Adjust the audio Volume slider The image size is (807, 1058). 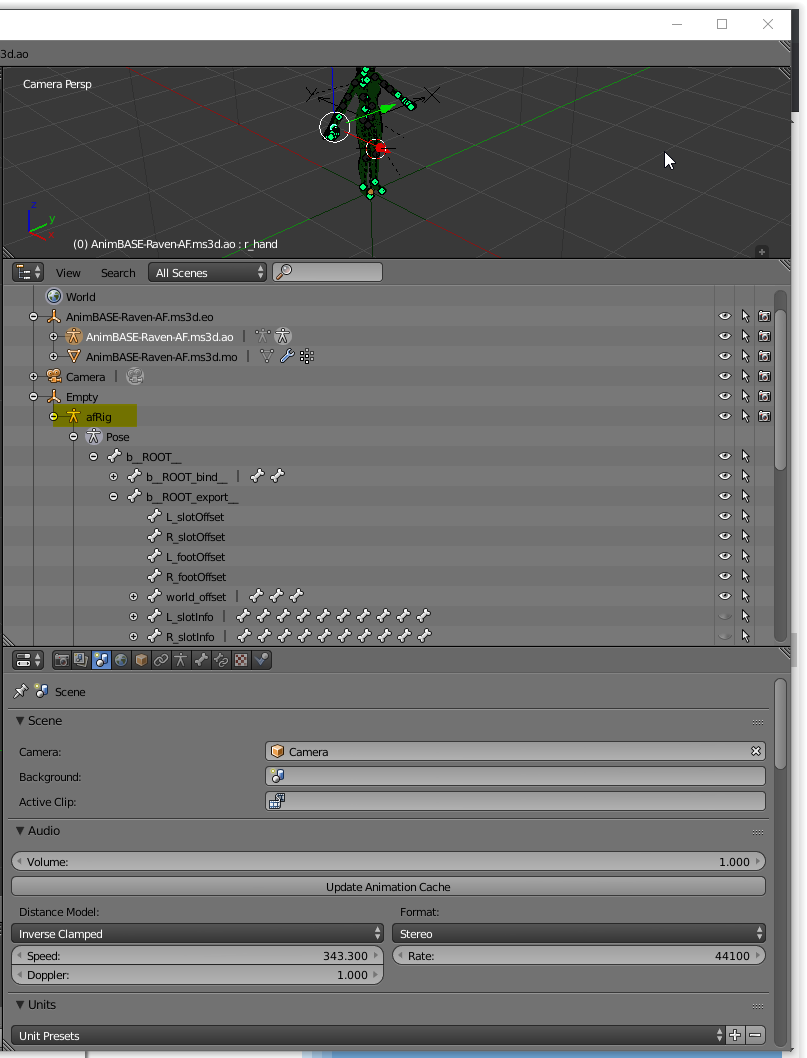pyautogui.click(x=388, y=861)
